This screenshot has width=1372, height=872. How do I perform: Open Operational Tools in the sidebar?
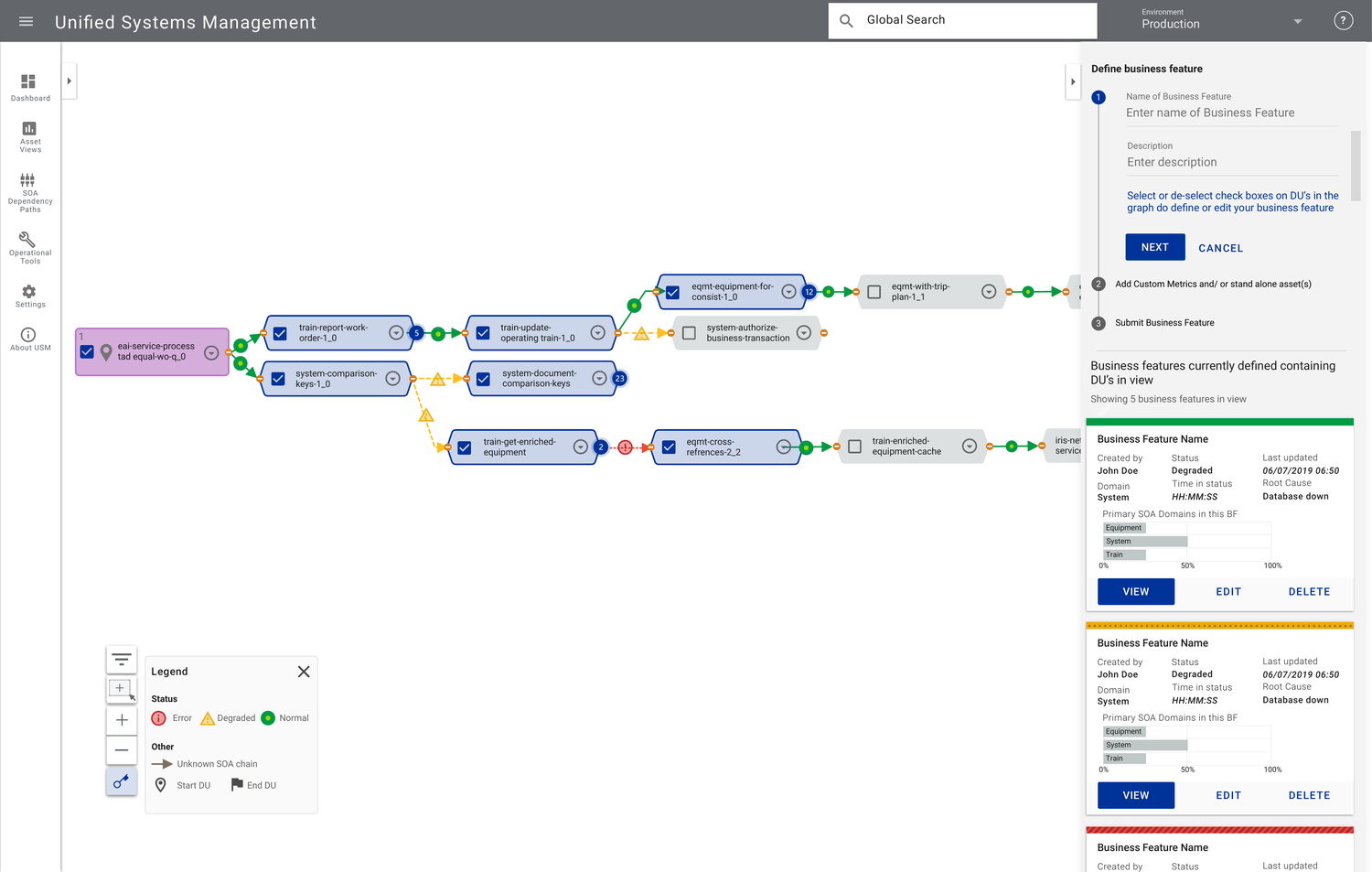pyautogui.click(x=30, y=247)
